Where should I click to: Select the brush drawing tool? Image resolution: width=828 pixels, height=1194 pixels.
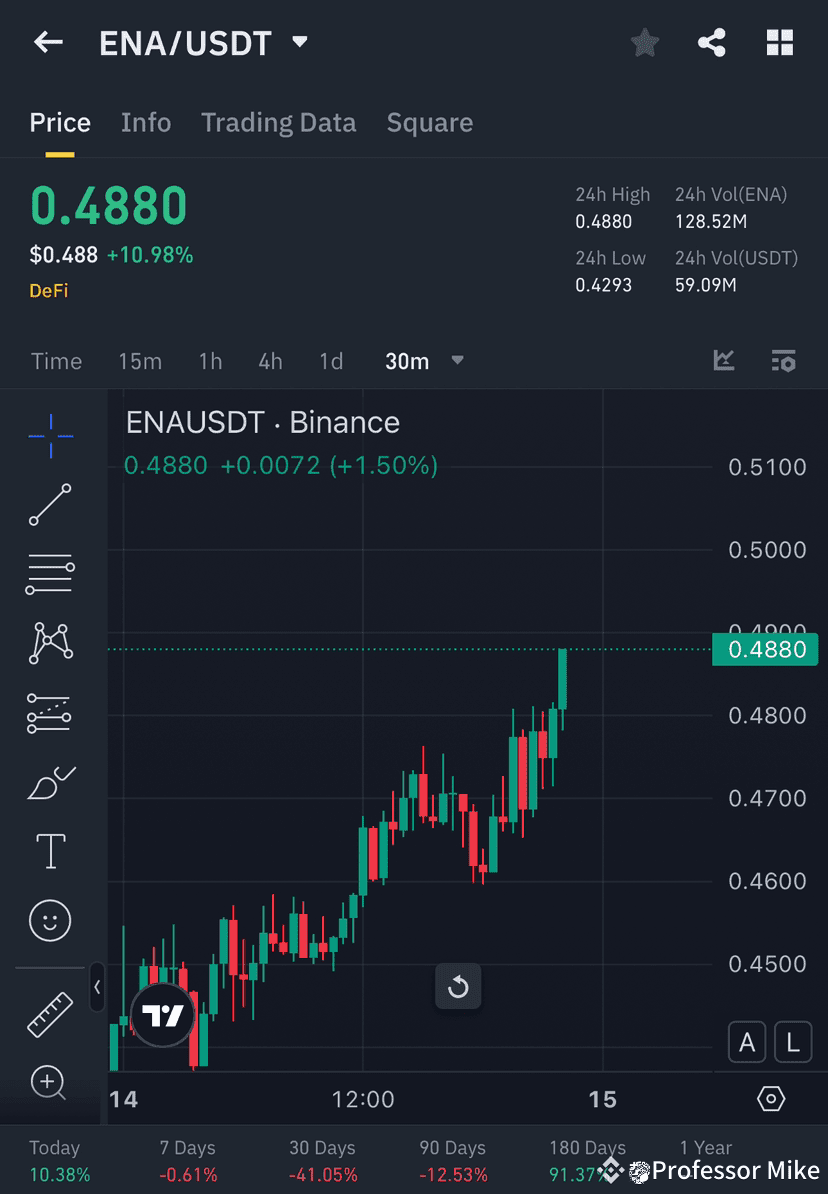pyautogui.click(x=50, y=783)
